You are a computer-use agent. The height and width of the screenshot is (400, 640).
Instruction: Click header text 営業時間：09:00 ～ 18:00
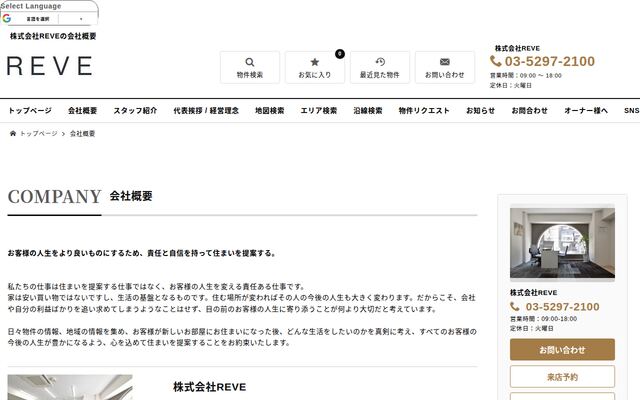pos(526,76)
